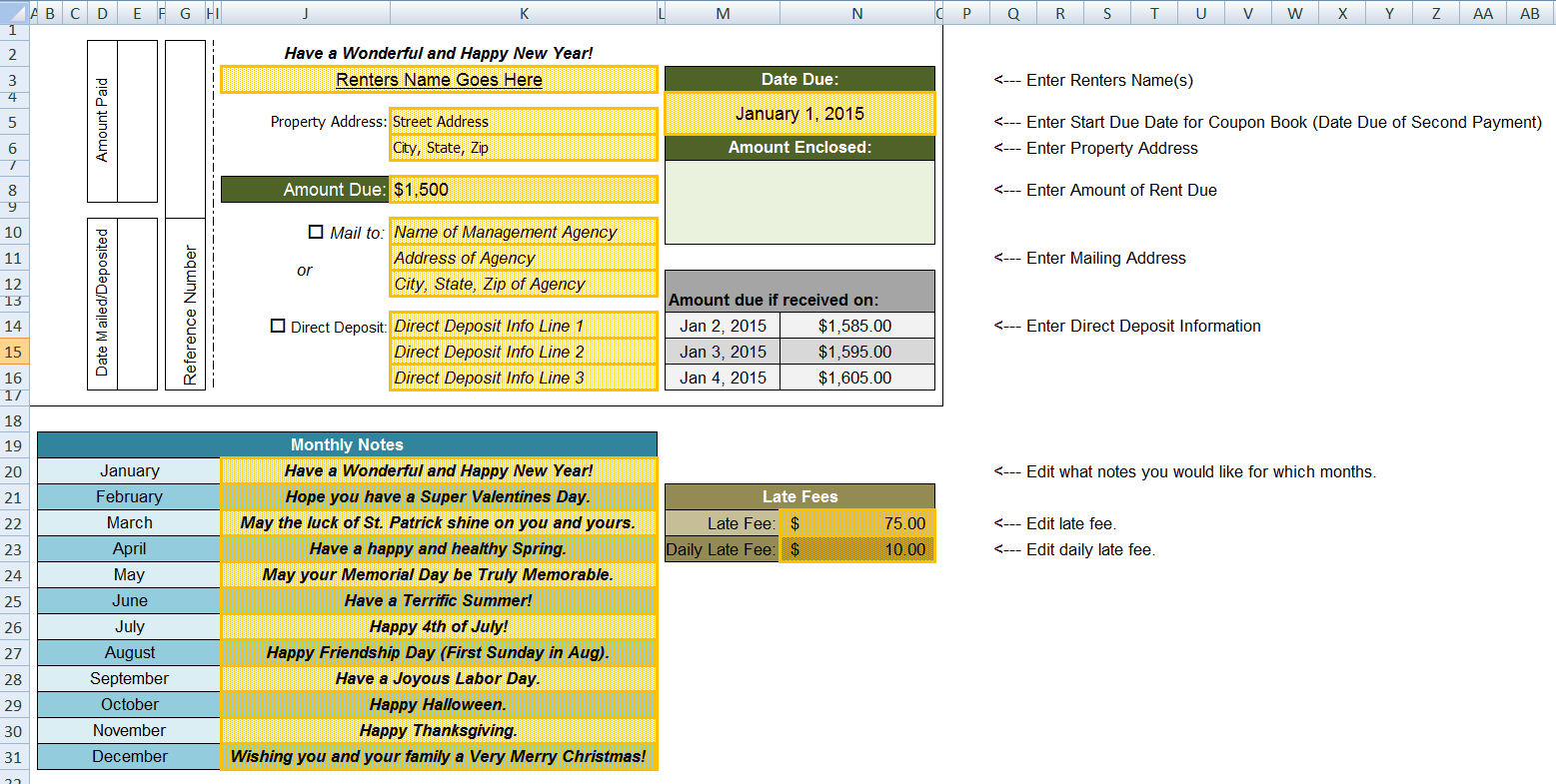Click the 'Amount Due:' label cell
The width and height of the screenshot is (1556, 784).
point(305,190)
